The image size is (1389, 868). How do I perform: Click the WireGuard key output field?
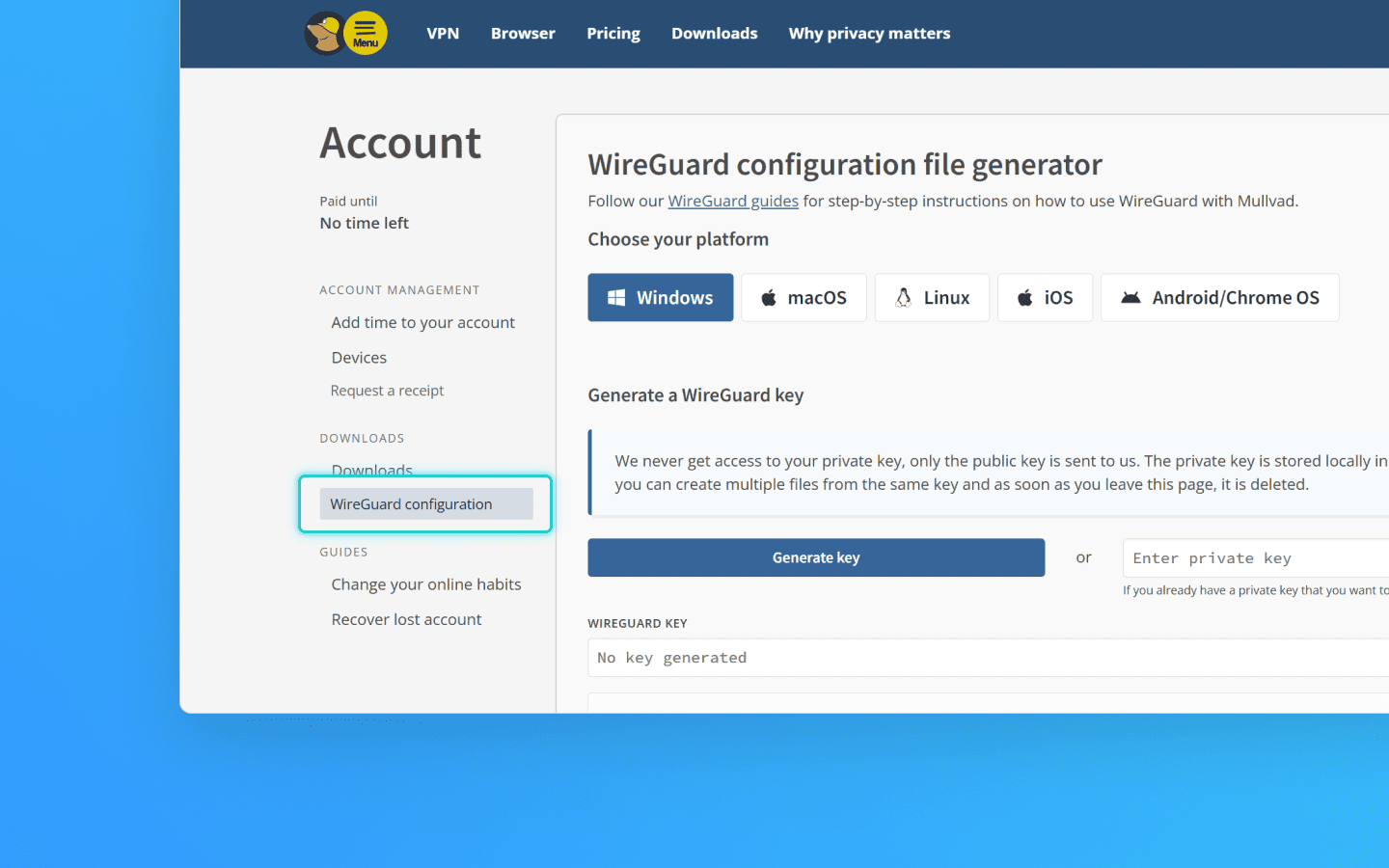[989, 658]
